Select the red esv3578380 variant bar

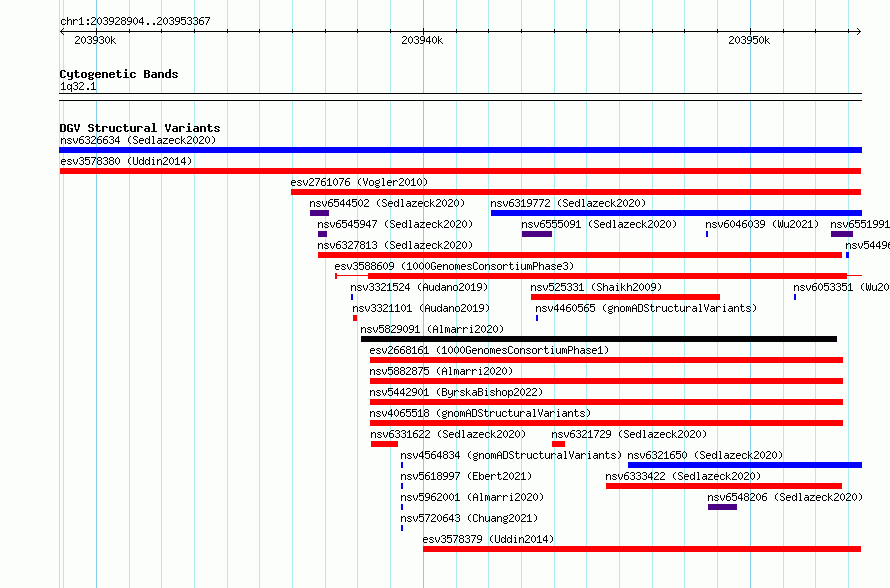460,171
